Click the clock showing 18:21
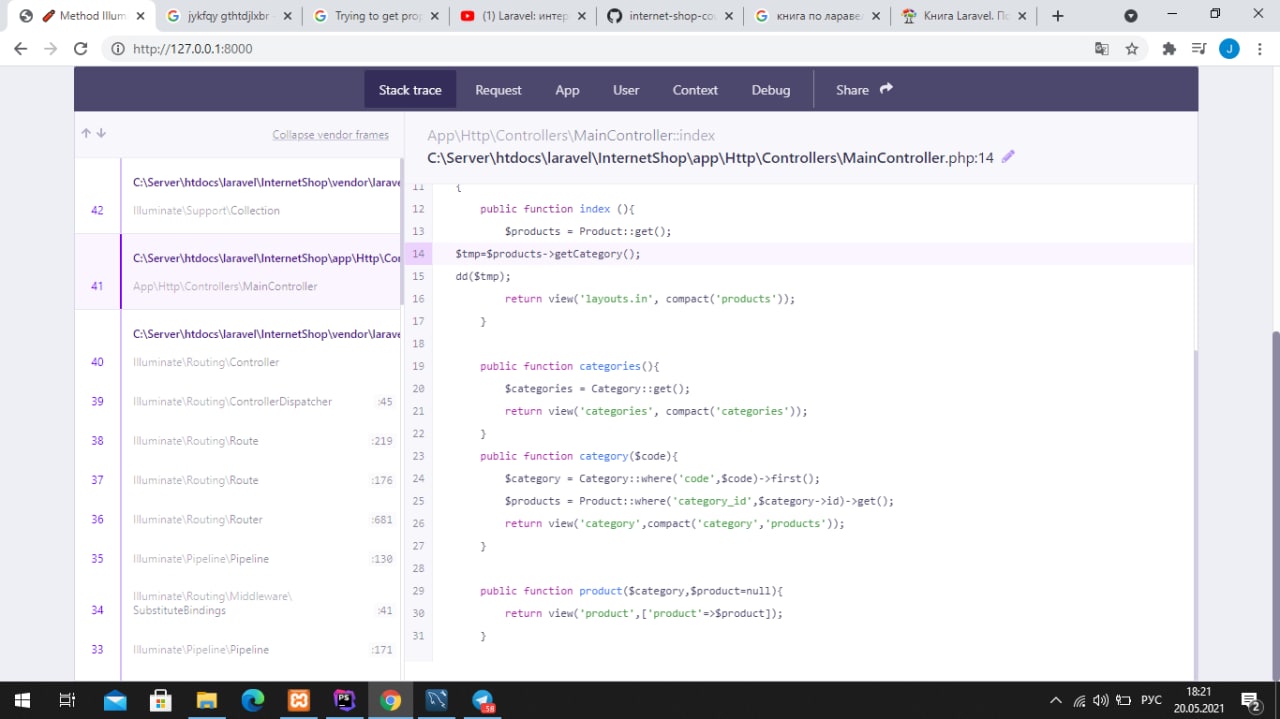 point(1198,692)
